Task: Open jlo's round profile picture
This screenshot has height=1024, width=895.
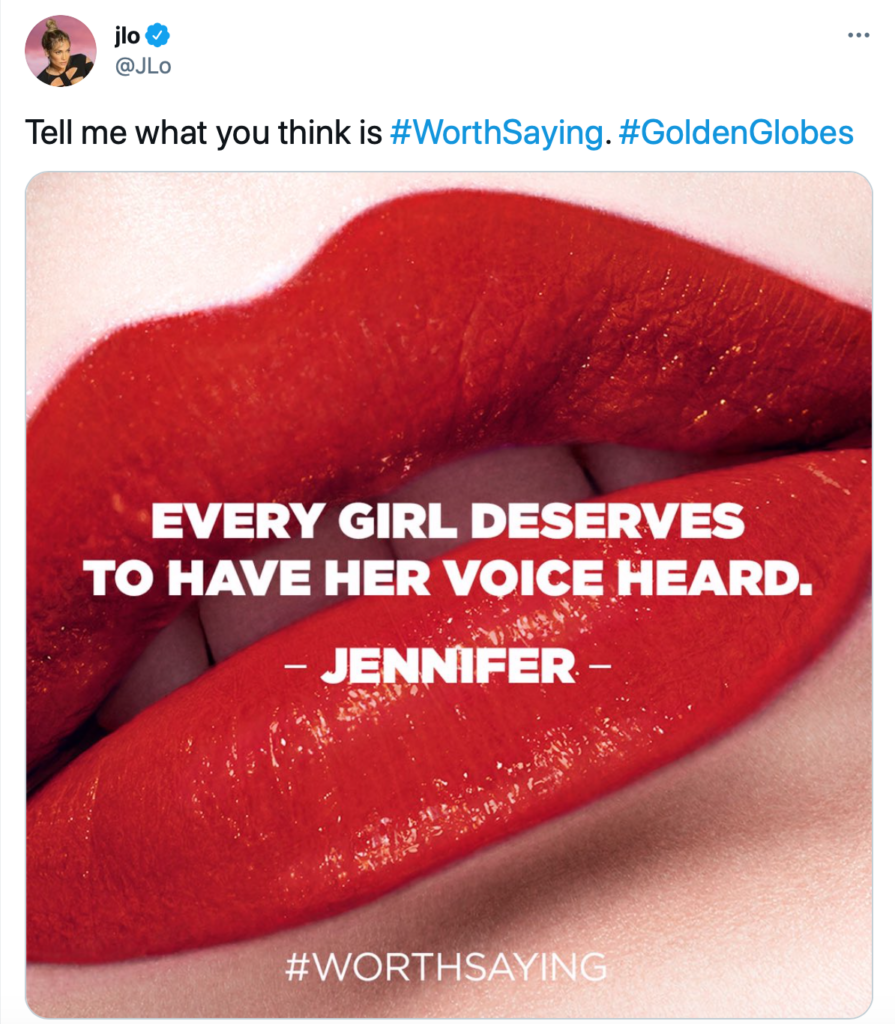Action: pyautogui.click(x=60, y=51)
